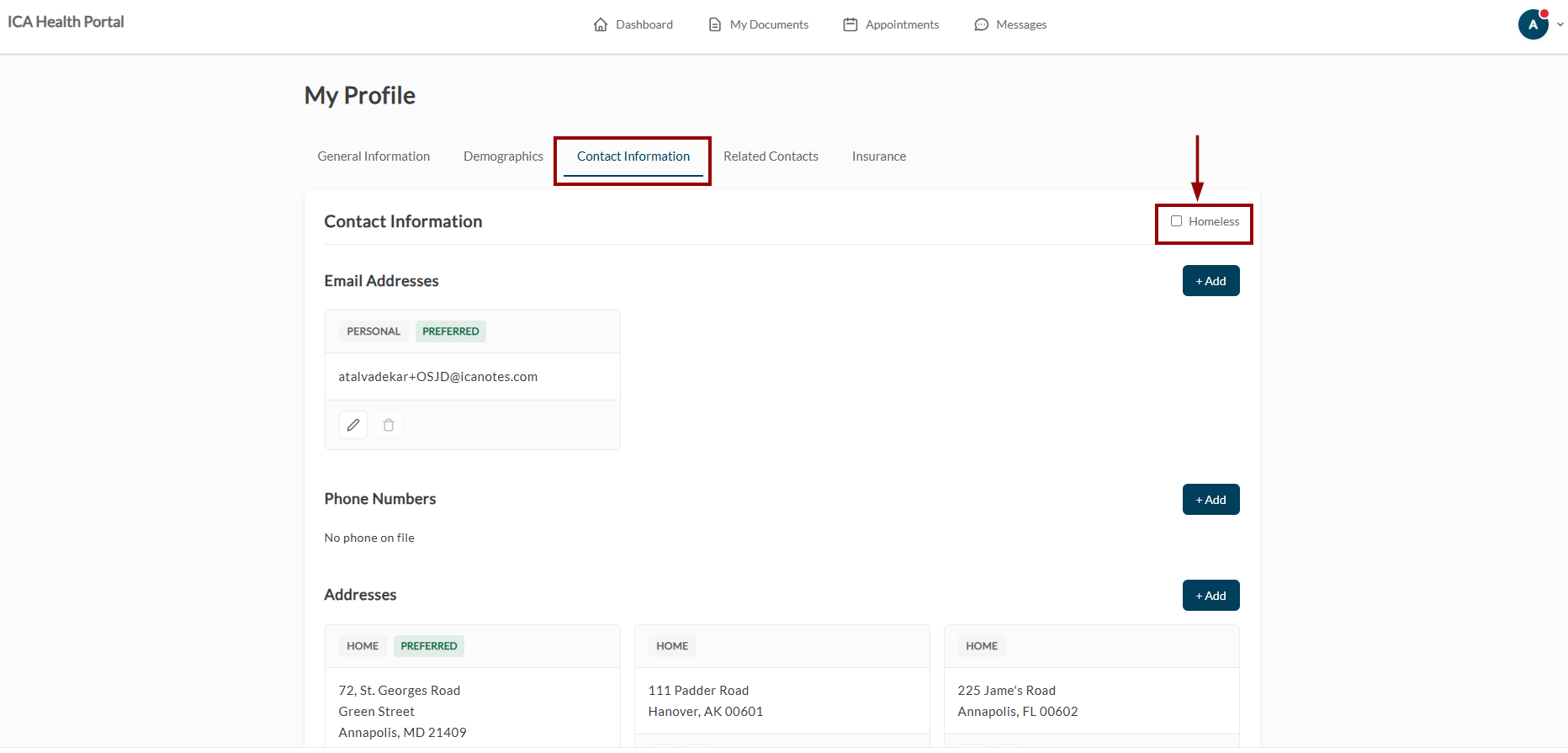The image size is (1568, 753).
Task: Click Hanover, AK 00601 text
Action: point(706,712)
